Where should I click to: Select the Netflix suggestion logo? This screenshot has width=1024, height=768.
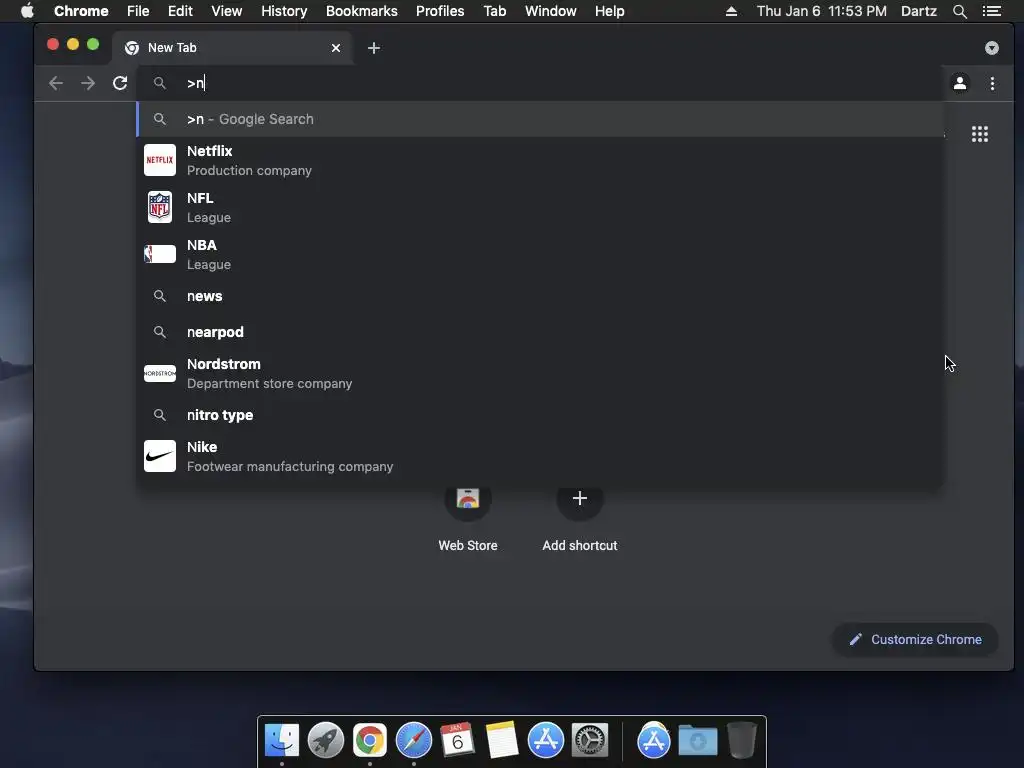pos(159,160)
